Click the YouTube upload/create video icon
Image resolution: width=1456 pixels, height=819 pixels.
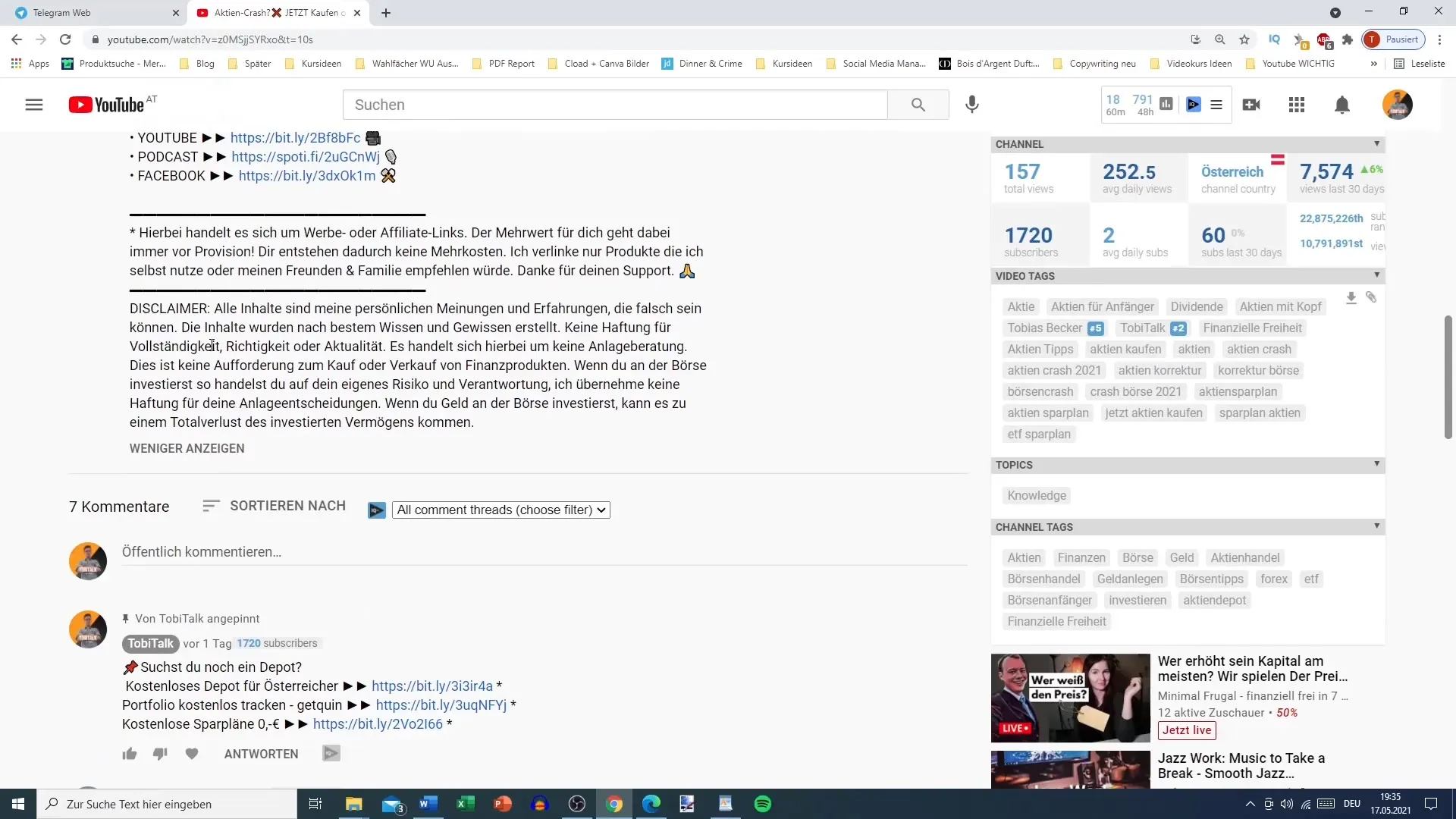(1252, 104)
